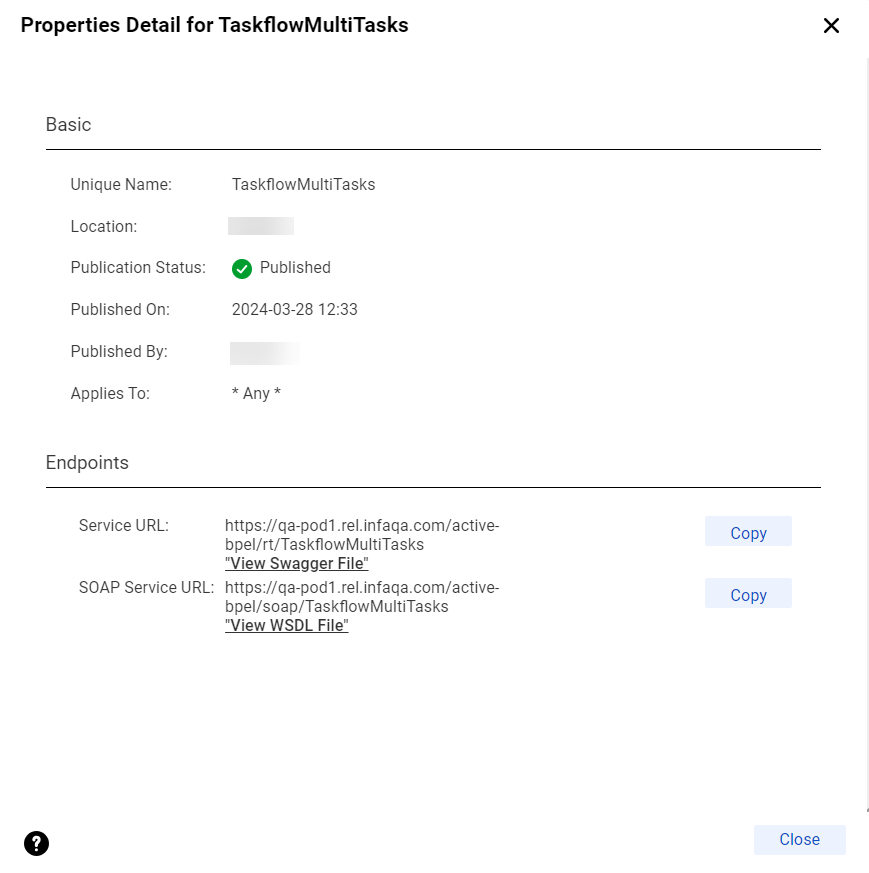Open the View Swagger File link
The width and height of the screenshot is (869, 873).
coord(297,563)
